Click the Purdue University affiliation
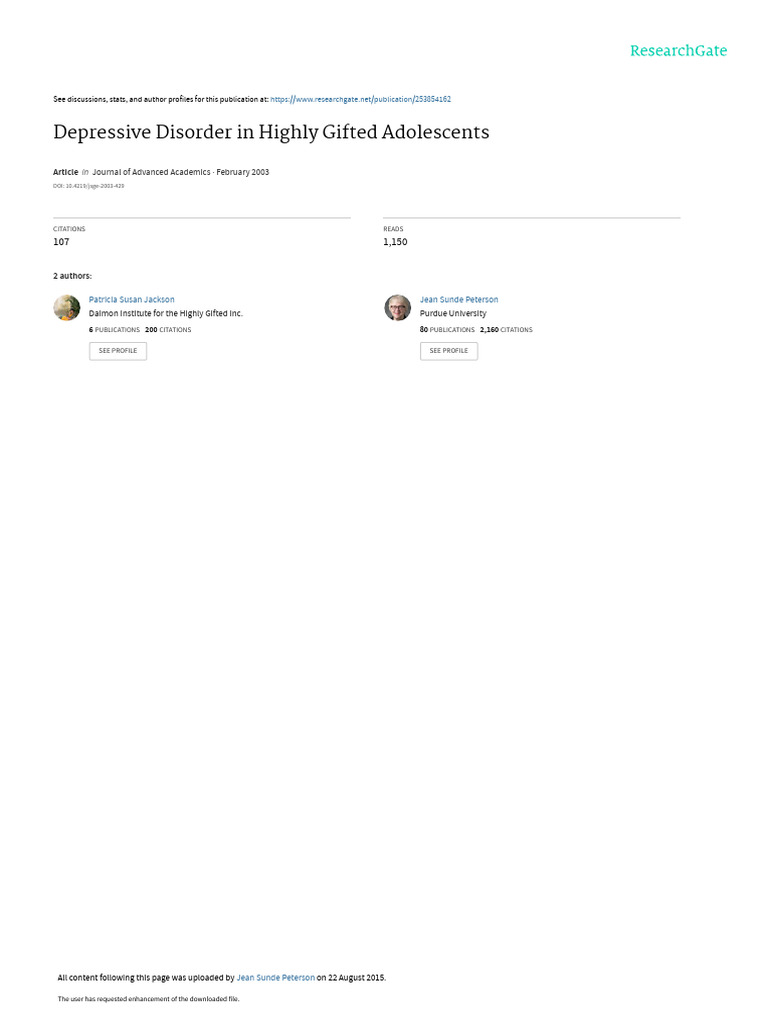This screenshot has height=1024, width=768. 453,313
